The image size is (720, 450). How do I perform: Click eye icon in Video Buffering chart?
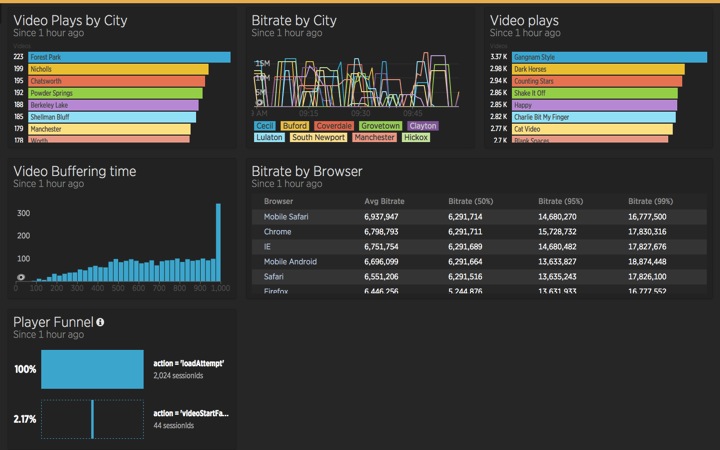(21, 277)
